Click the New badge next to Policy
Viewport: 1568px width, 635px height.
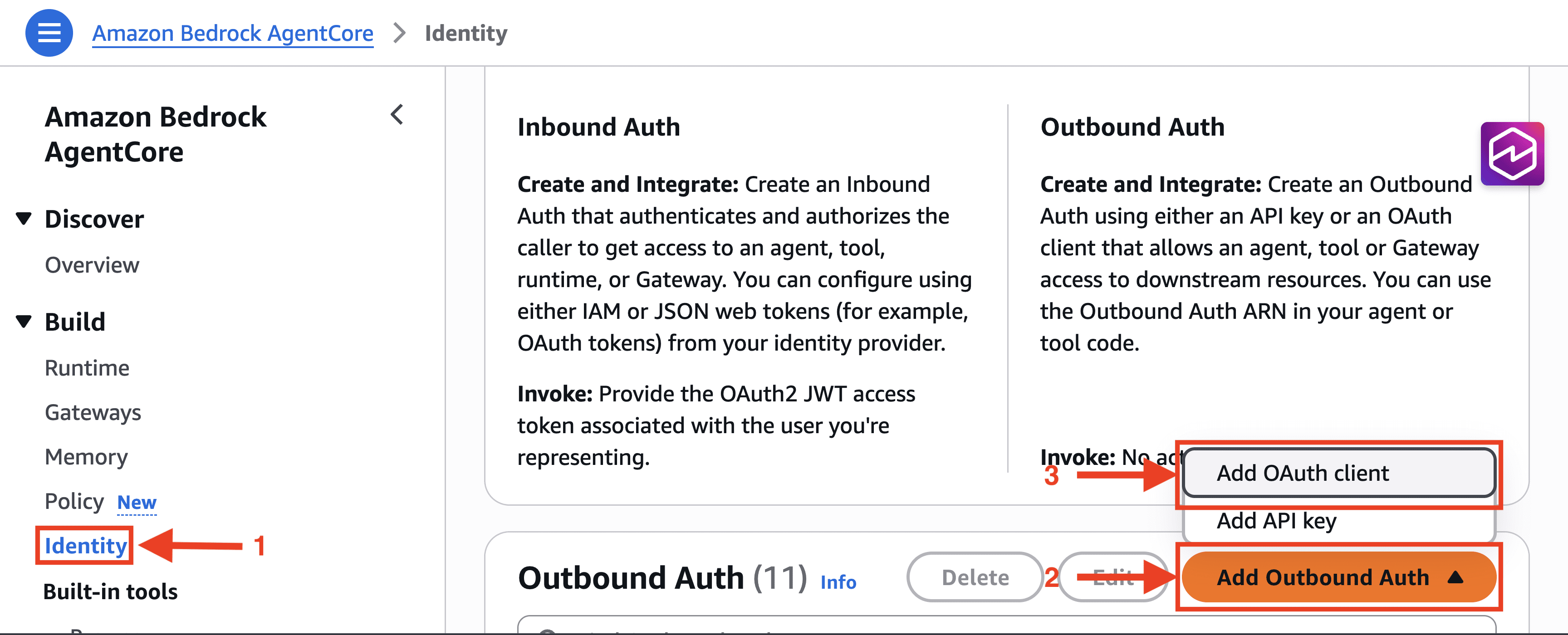tap(137, 503)
